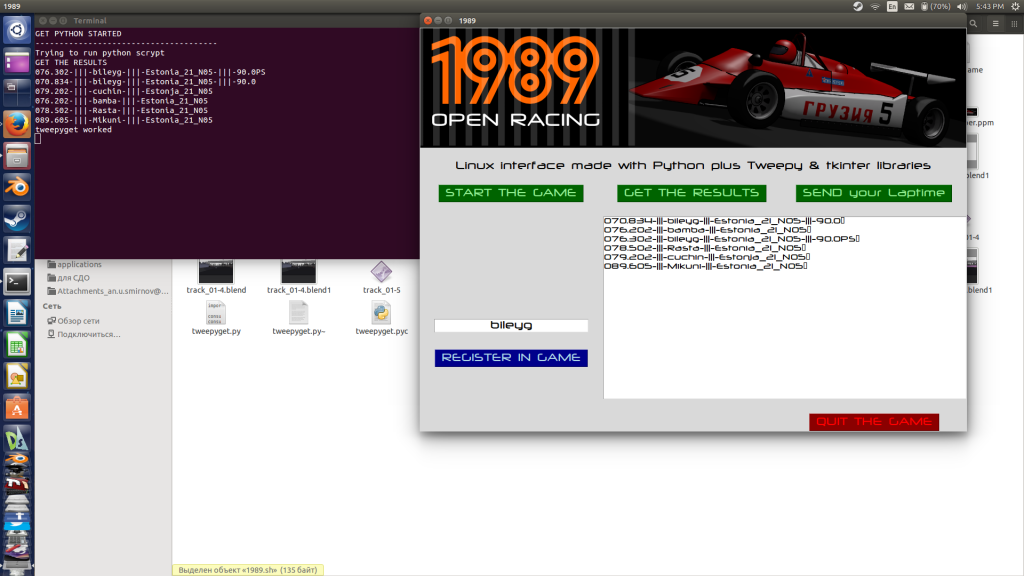The image size is (1024, 576).
Task: Switch file manager to grid view
Action: [x=1014, y=24]
